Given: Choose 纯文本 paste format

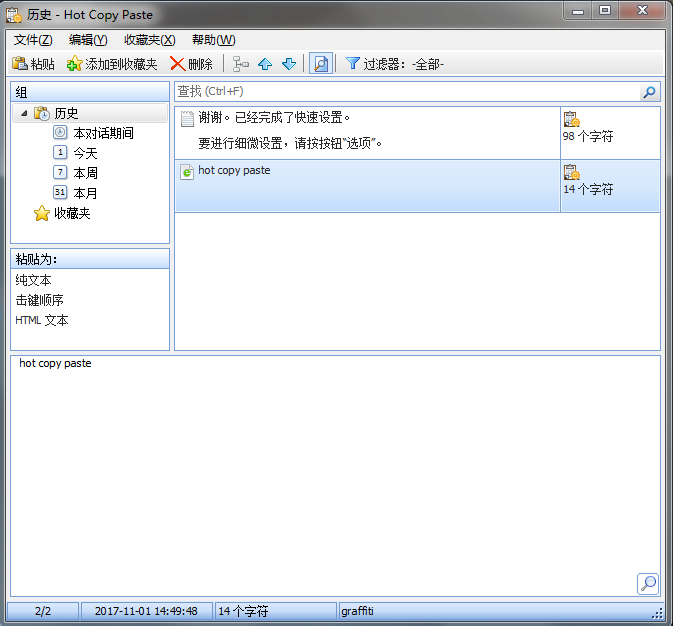Looking at the screenshot, I should 33,280.
